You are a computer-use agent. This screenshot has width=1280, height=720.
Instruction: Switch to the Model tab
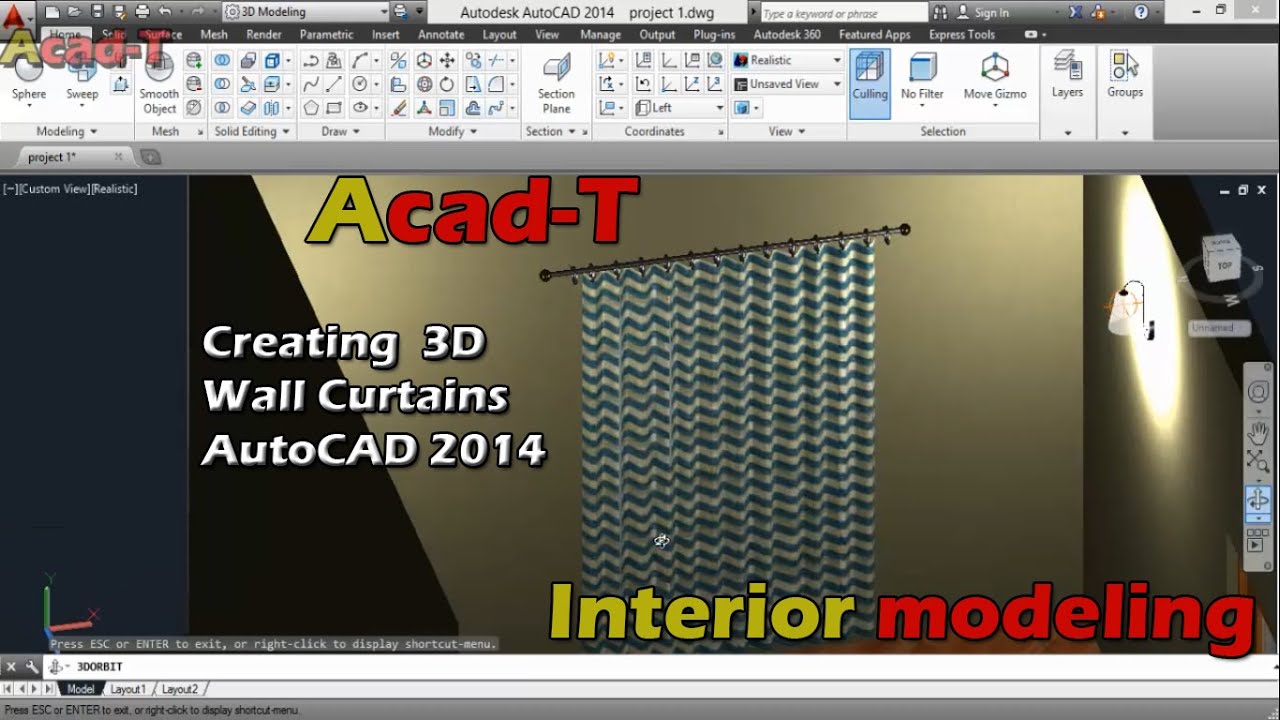(x=80, y=689)
